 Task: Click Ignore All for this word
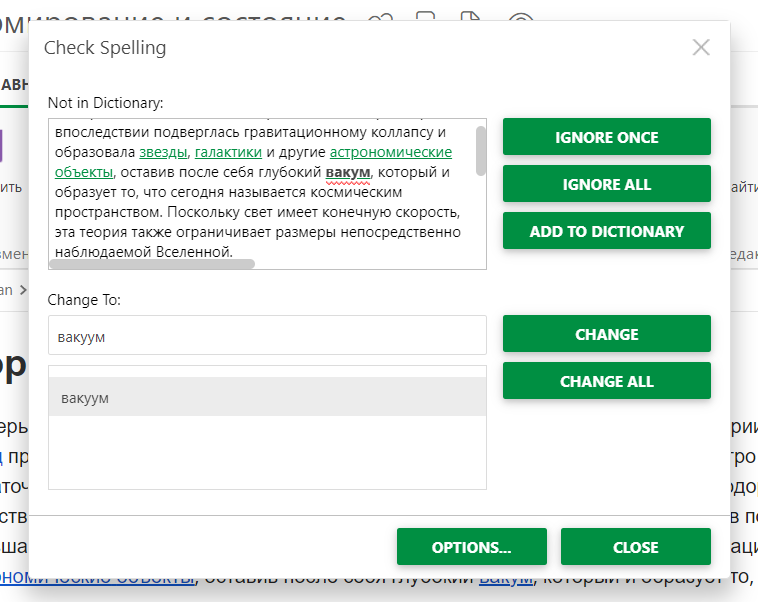(x=606, y=184)
